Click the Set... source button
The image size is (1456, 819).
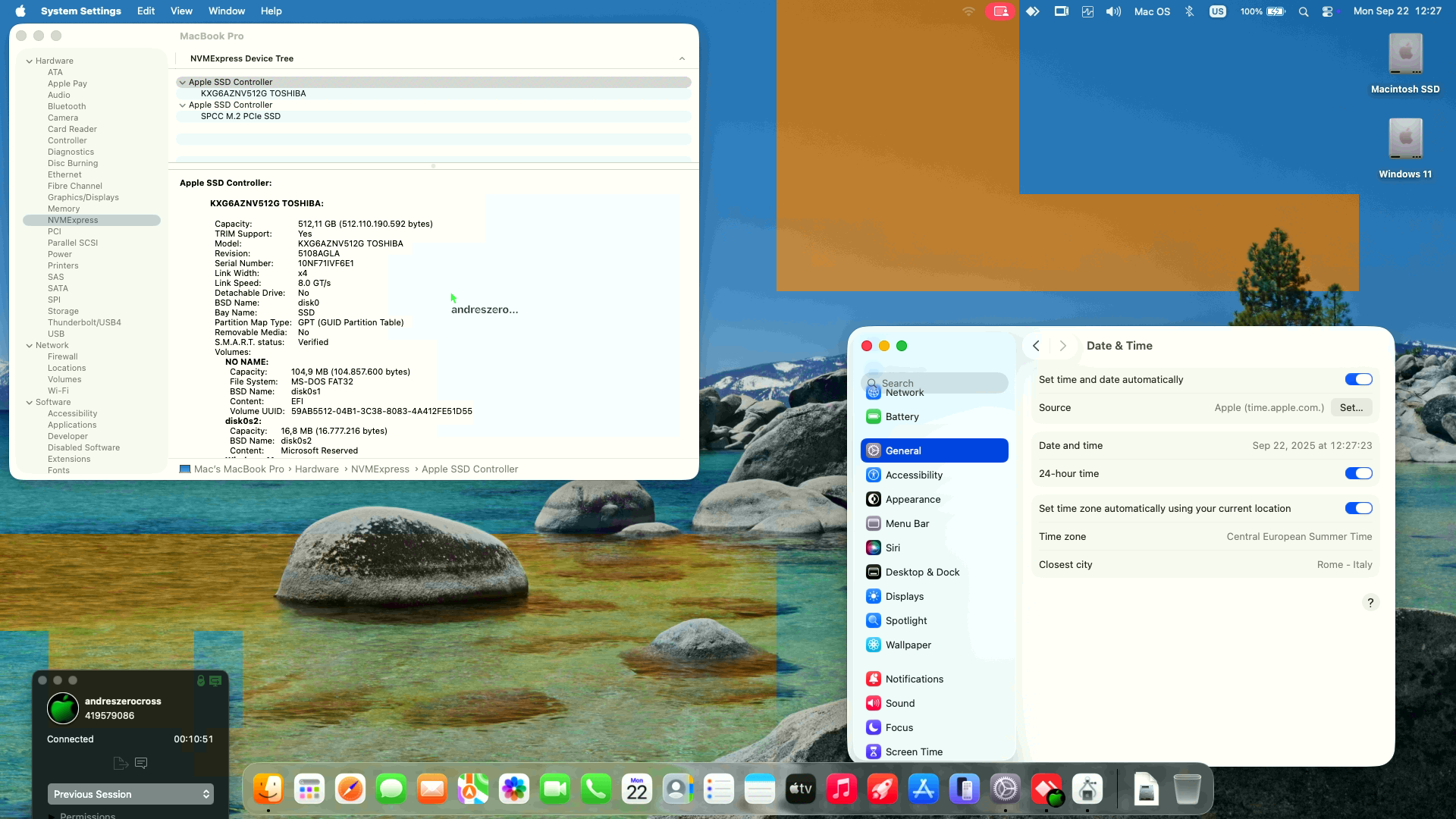point(1351,407)
